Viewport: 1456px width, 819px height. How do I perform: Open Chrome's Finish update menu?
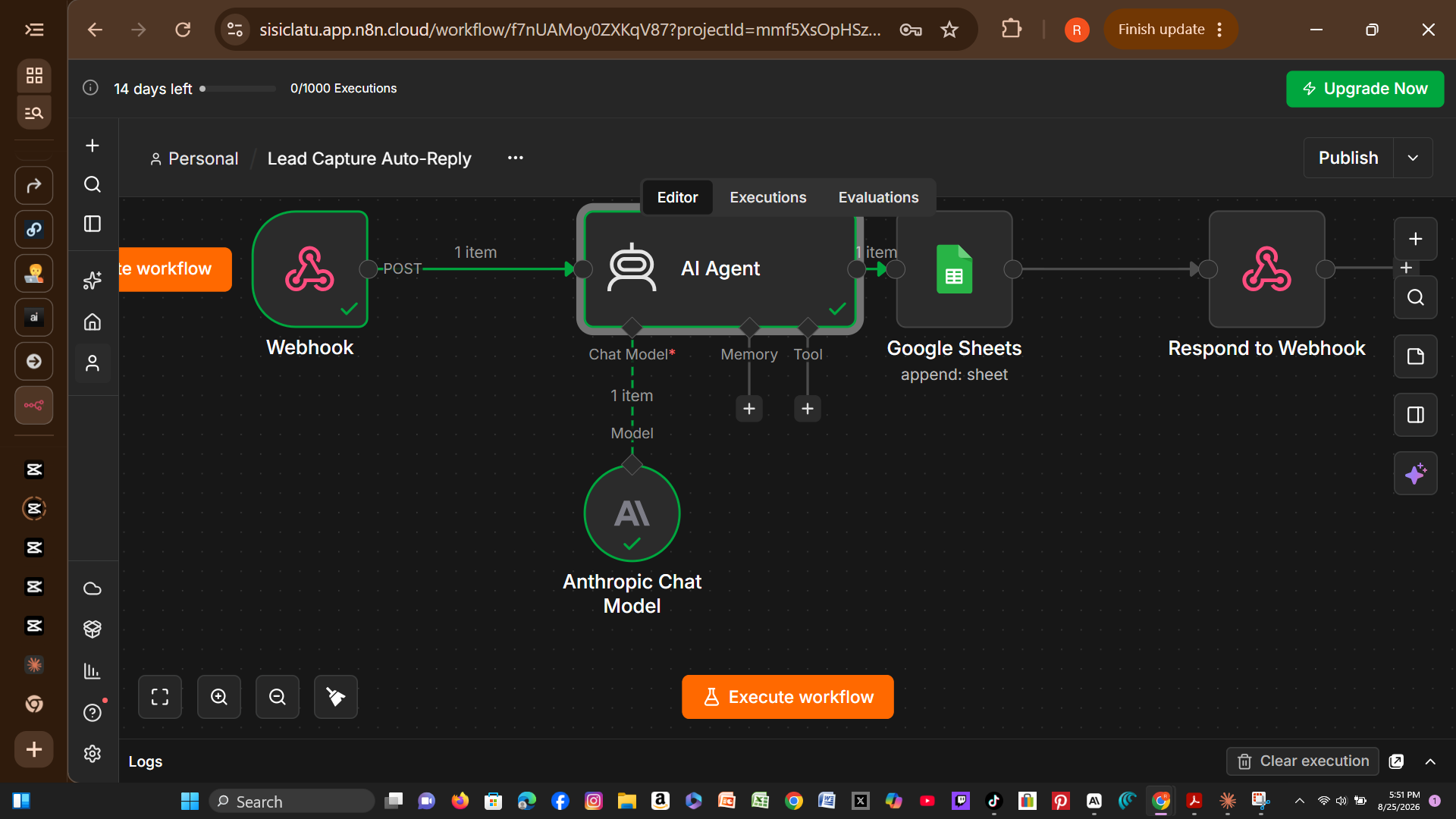click(x=1170, y=30)
